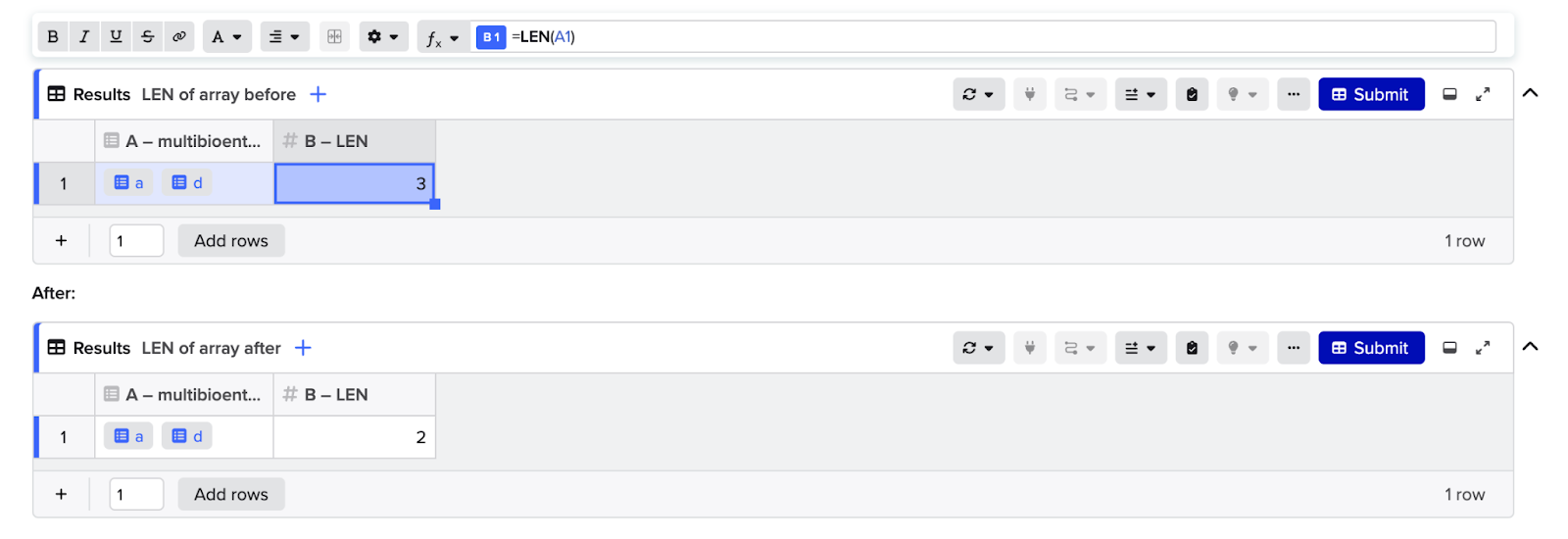Submit the 'LEN of array before' table
This screenshot has width=1568, height=539.
pos(1371,94)
